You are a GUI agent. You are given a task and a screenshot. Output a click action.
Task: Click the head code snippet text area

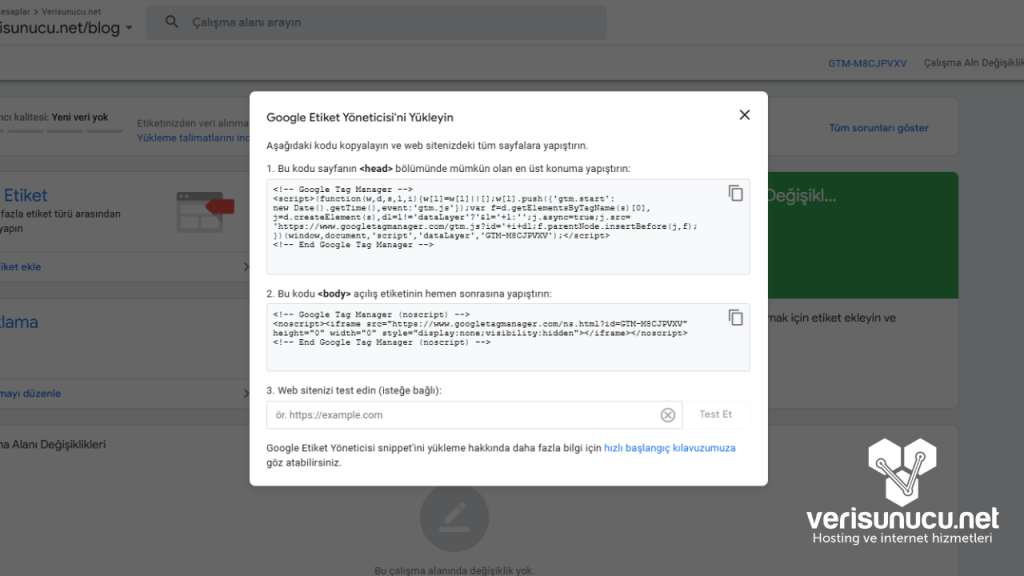[508, 227]
